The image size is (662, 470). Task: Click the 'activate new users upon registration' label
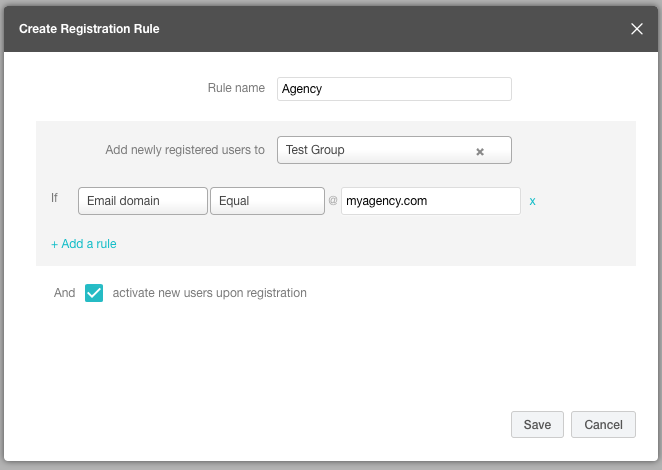(209, 293)
